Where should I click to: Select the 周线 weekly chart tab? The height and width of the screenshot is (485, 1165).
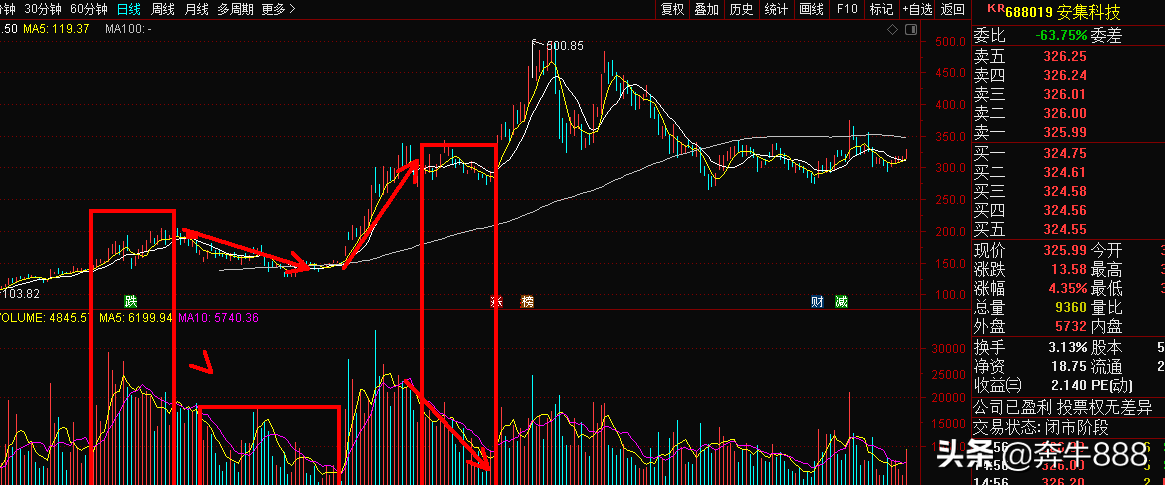click(x=163, y=10)
